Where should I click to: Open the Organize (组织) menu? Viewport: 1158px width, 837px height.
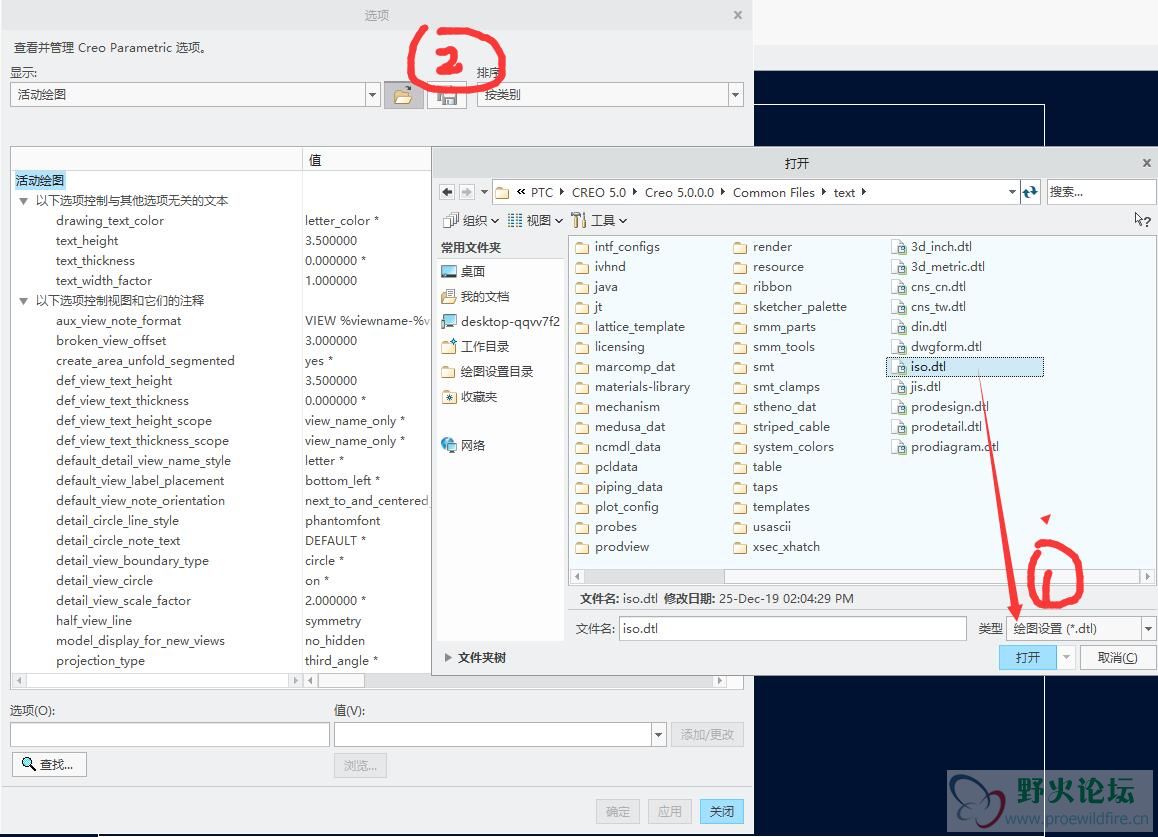coord(471,220)
